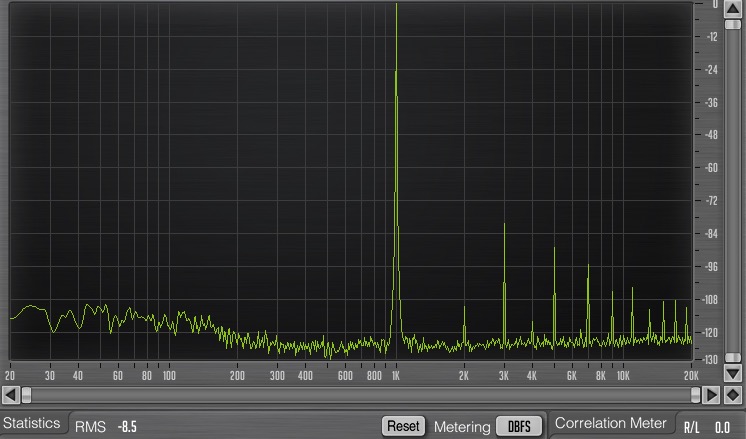This screenshot has width=746, height=439.
Task: Click the -130 dB level axis label
Action: [x=710, y=360]
